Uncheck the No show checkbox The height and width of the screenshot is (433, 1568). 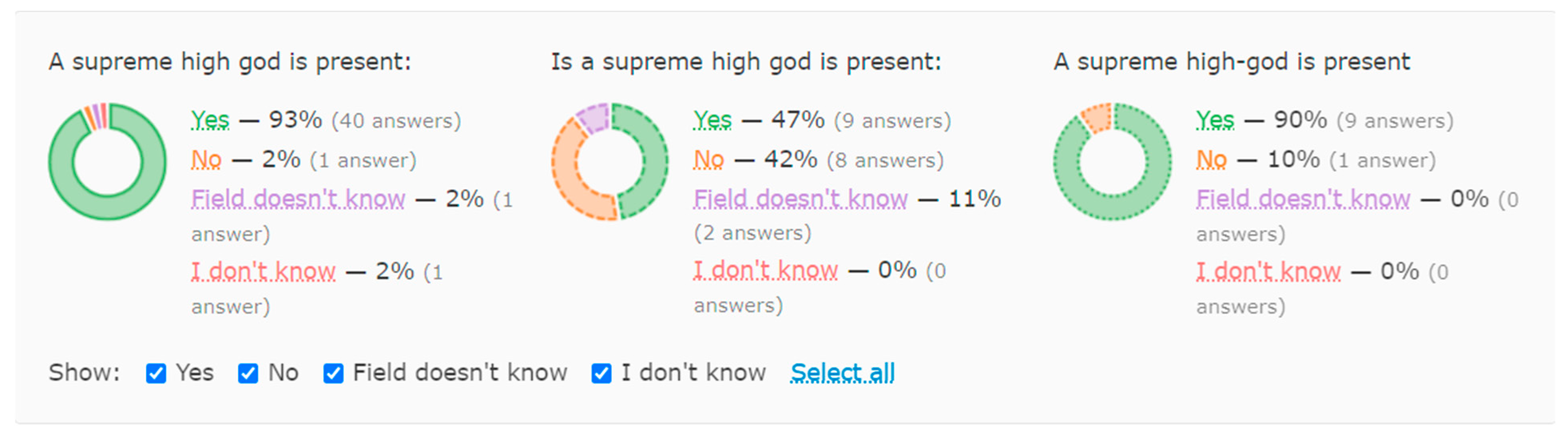(248, 373)
